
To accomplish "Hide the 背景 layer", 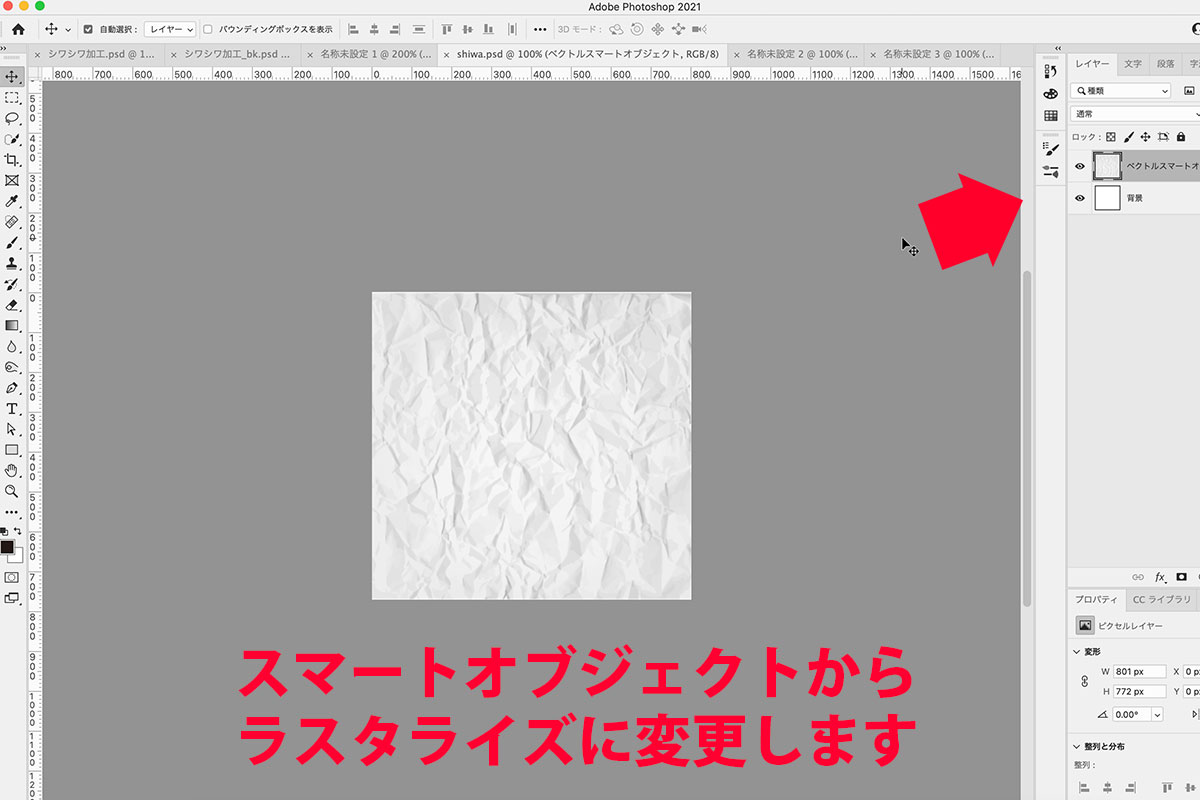I will pyautogui.click(x=1079, y=198).
